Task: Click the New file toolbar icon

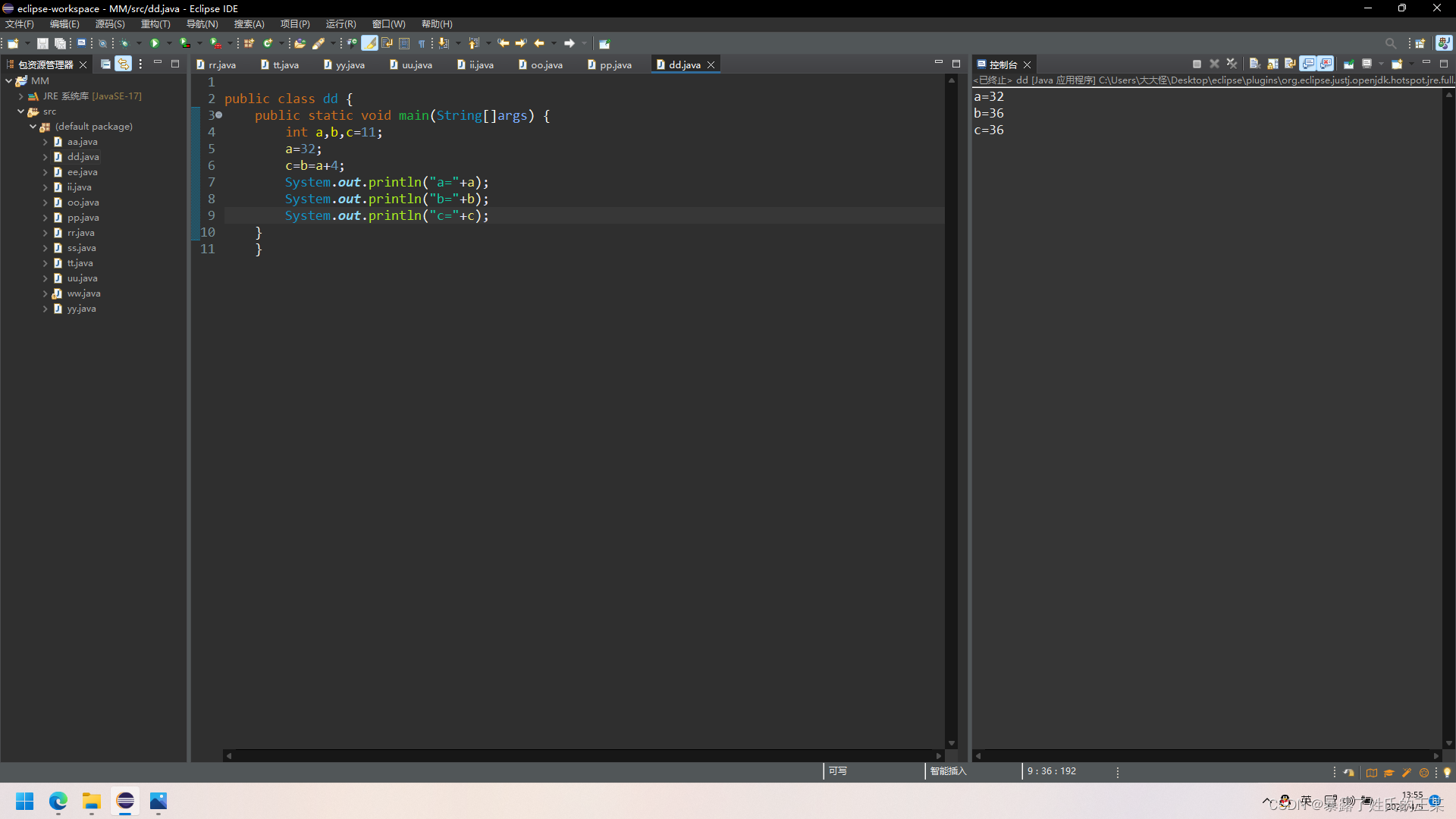Action: (x=13, y=43)
